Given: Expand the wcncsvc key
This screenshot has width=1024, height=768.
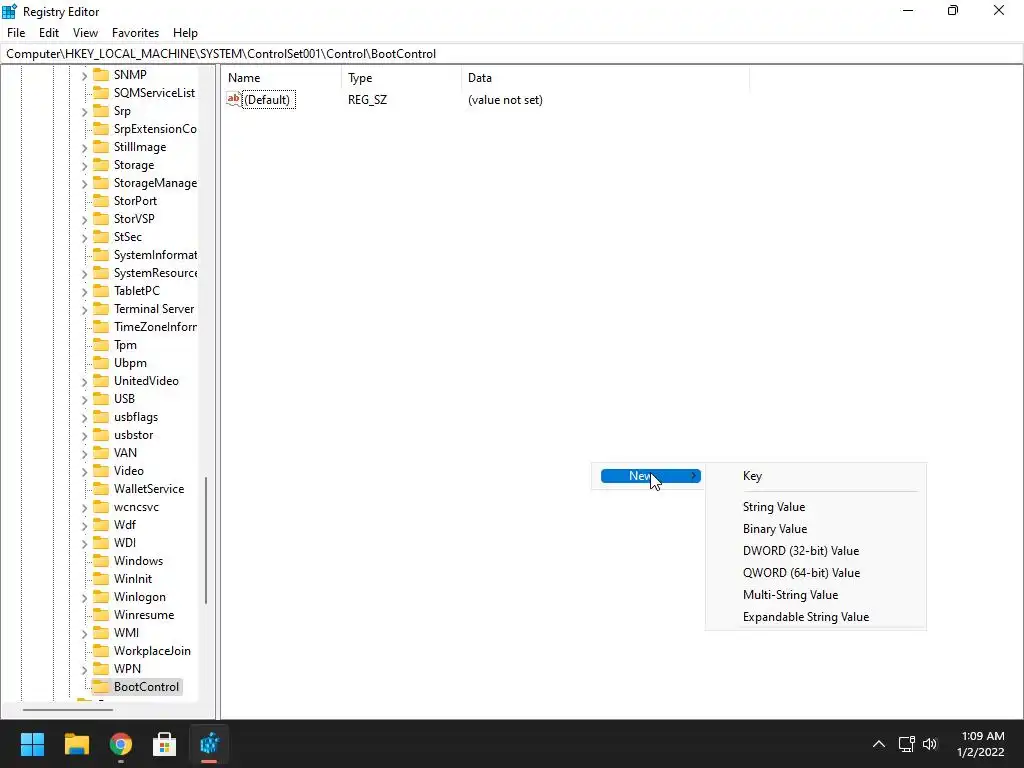Looking at the screenshot, I should tap(84, 507).
